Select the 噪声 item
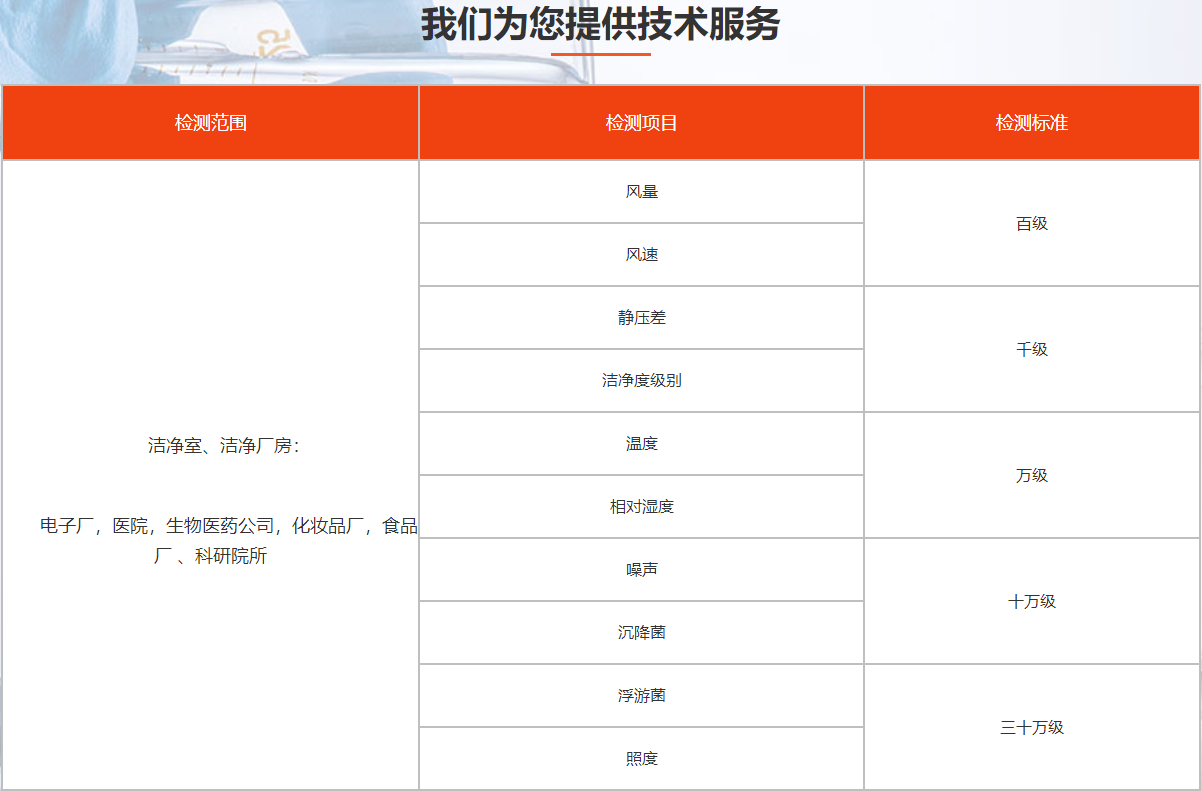Screen dimensions: 1202x791 tap(641, 569)
